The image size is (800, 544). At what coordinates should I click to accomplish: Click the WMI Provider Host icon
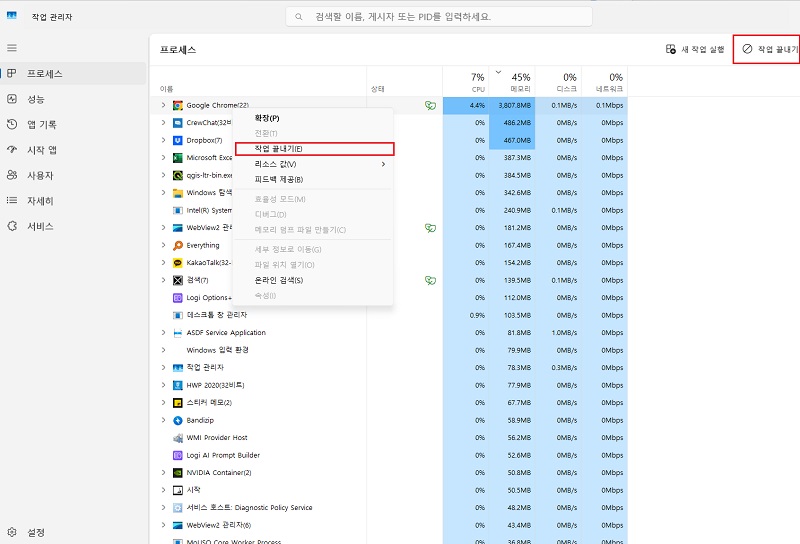point(178,438)
